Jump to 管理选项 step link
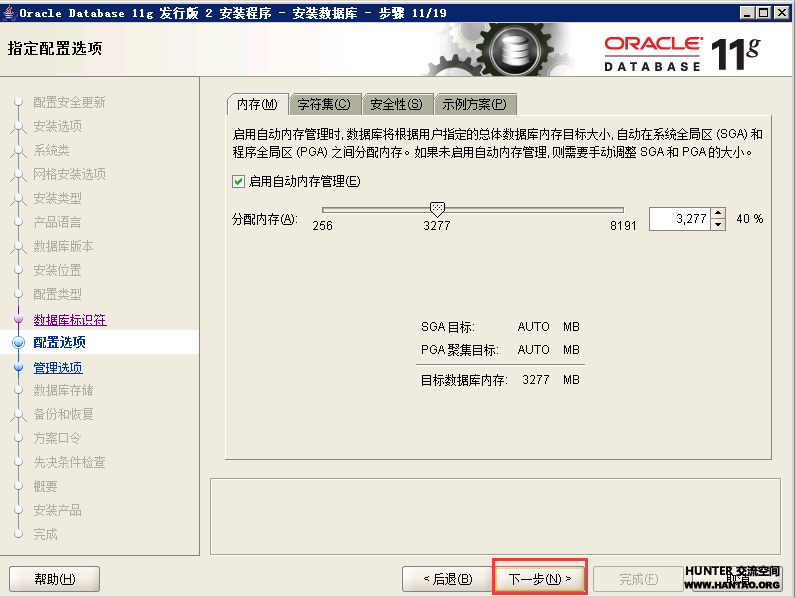795x598 pixels. pyautogui.click(x=58, y=367)
